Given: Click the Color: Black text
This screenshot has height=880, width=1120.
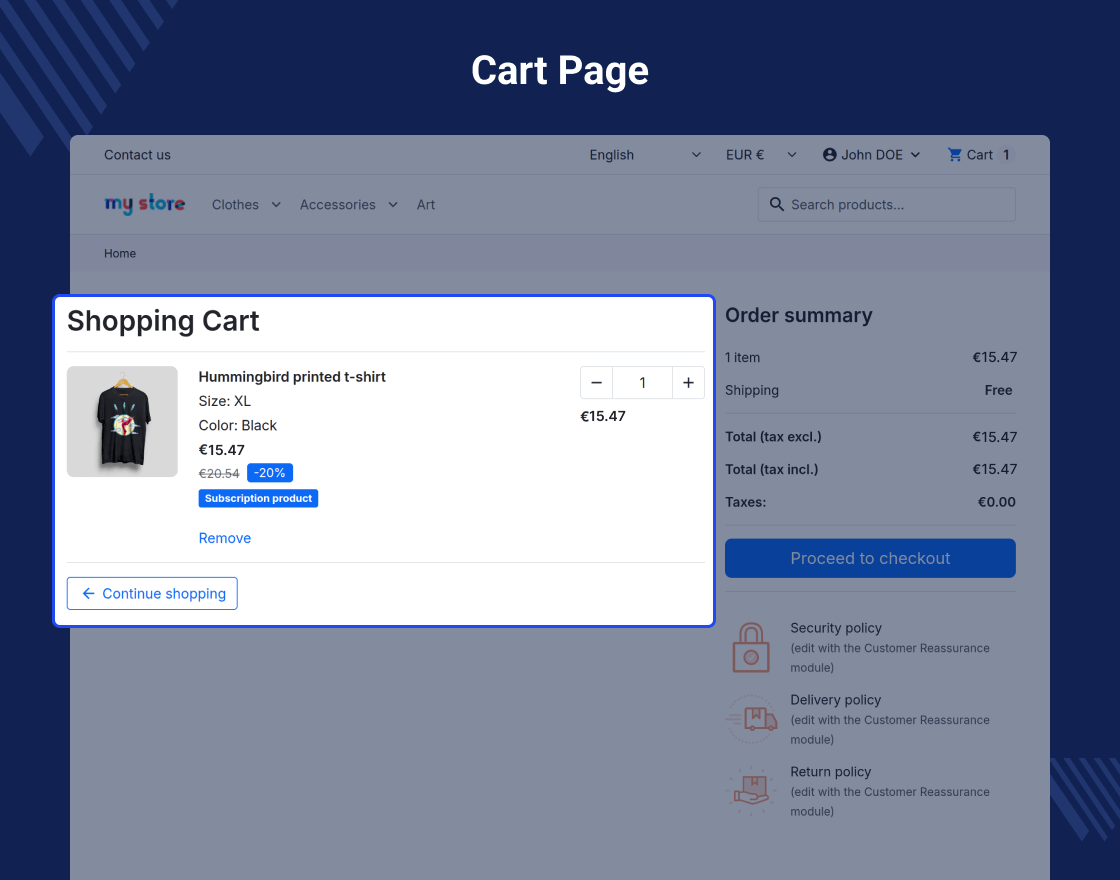Looking at the screenshot, I should pos(237,425).
